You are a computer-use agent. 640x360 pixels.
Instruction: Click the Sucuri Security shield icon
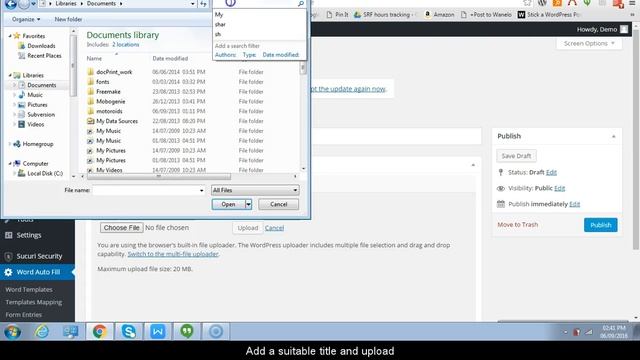click(8, 256)
